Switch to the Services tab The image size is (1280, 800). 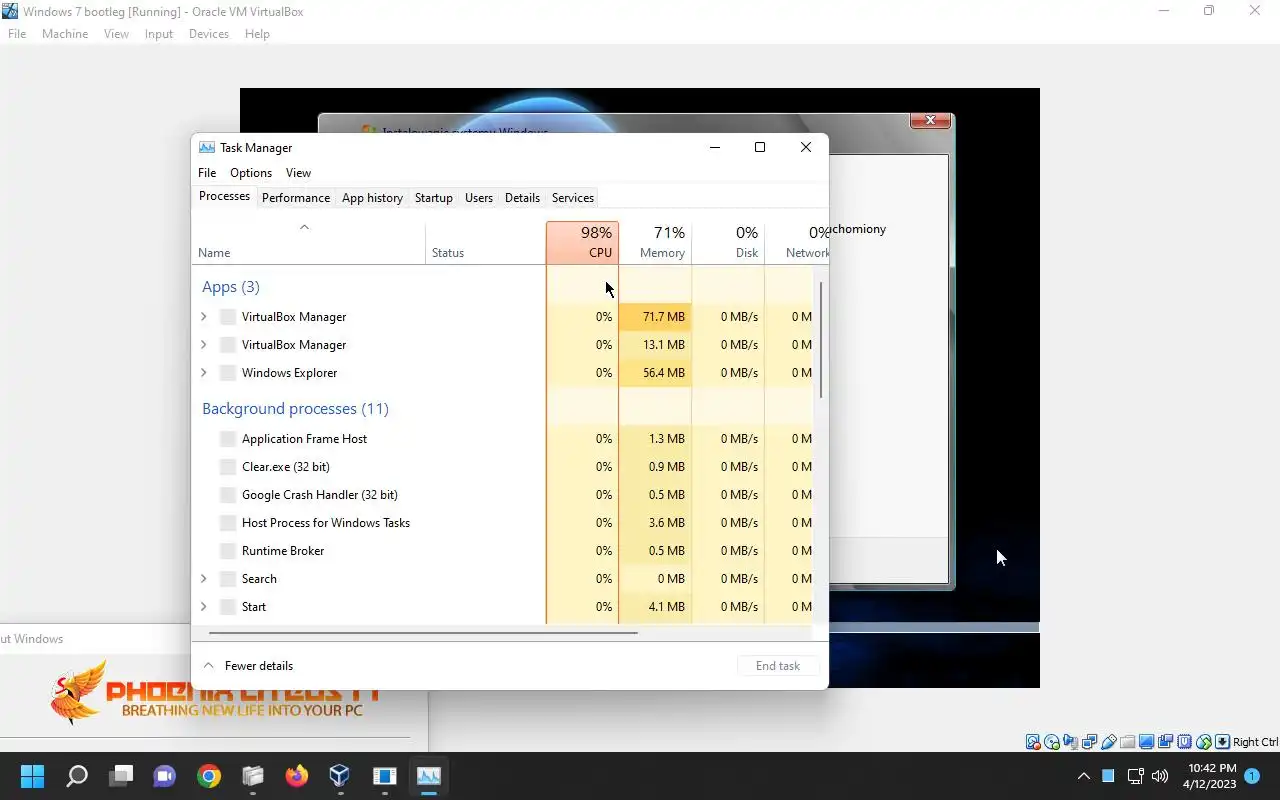pos(573,198)
